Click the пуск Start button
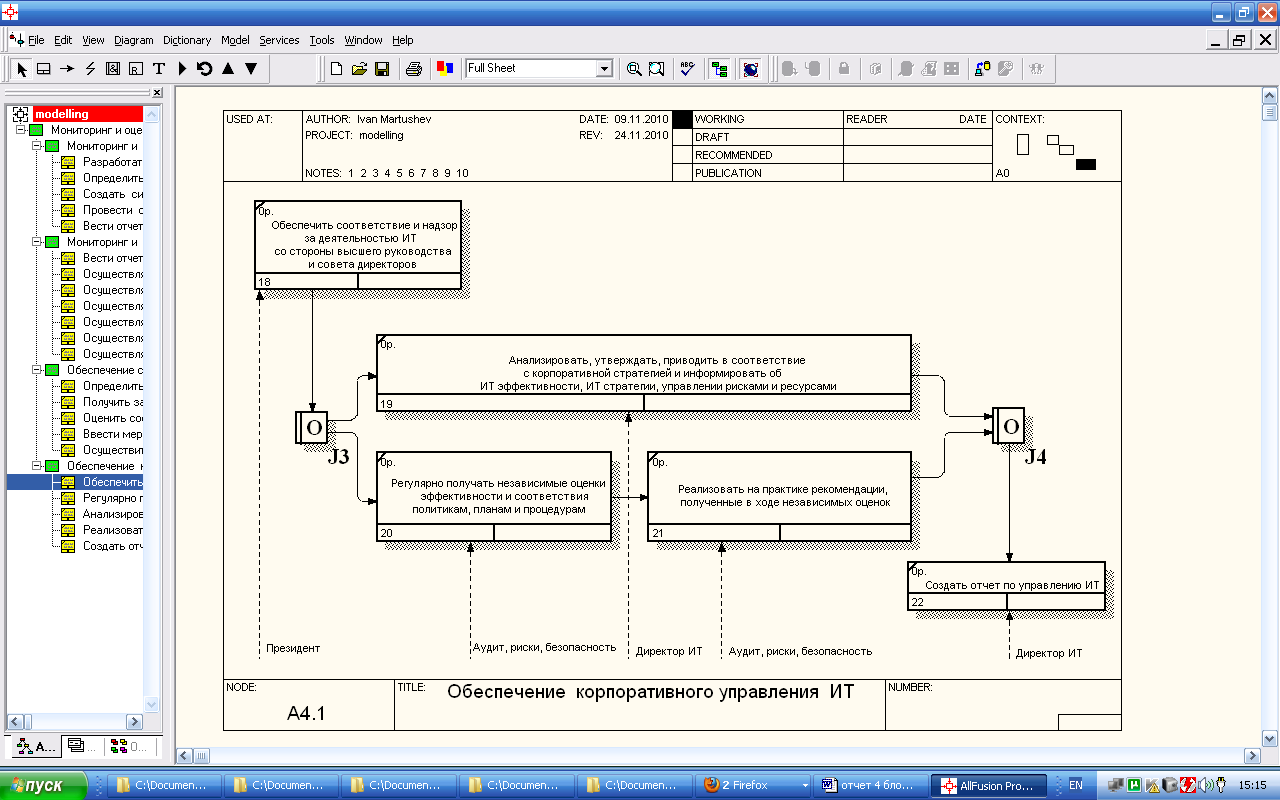This screenshot has height=800, width=1280. (44, 786)
